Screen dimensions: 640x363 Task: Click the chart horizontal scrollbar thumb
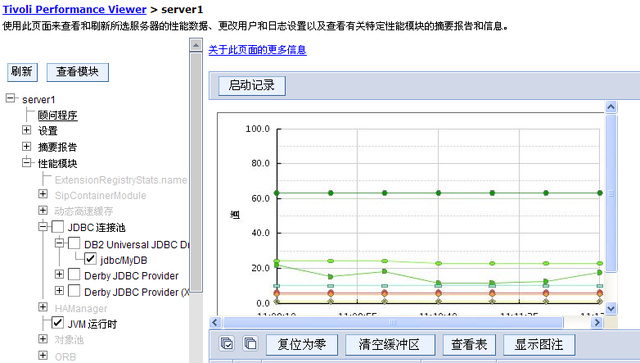click(393, 323)
